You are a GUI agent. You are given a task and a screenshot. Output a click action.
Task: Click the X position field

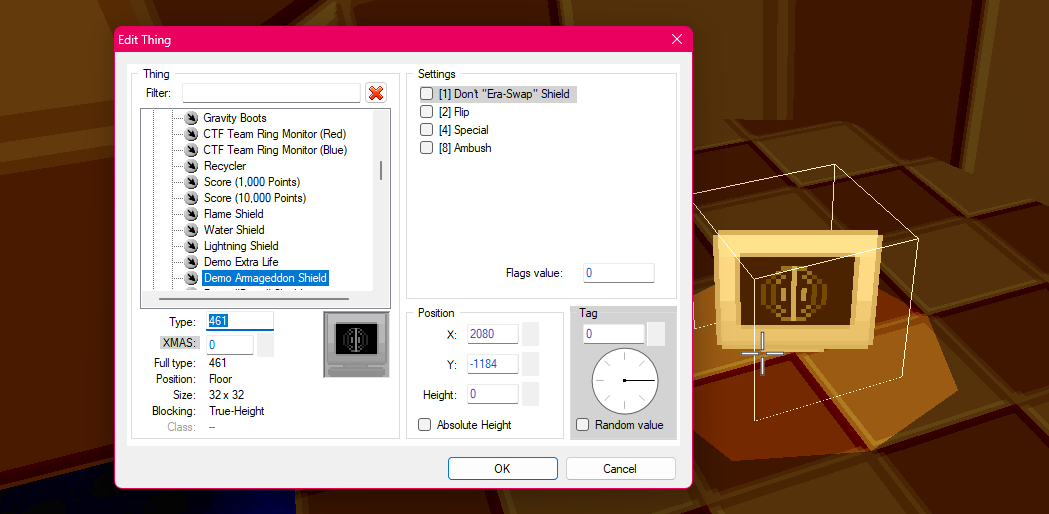(493, 334)
